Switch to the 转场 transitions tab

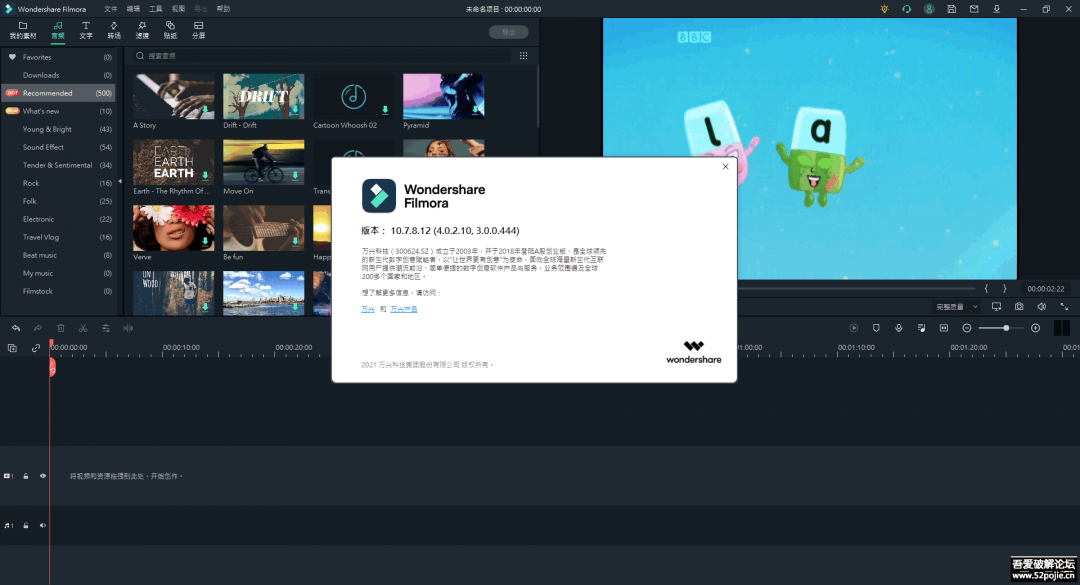[114, 30]
